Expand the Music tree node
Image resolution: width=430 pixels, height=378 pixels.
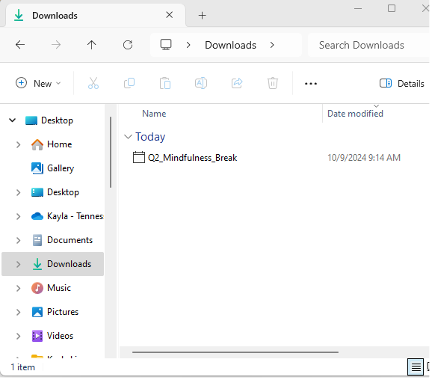tap(18, 288)
